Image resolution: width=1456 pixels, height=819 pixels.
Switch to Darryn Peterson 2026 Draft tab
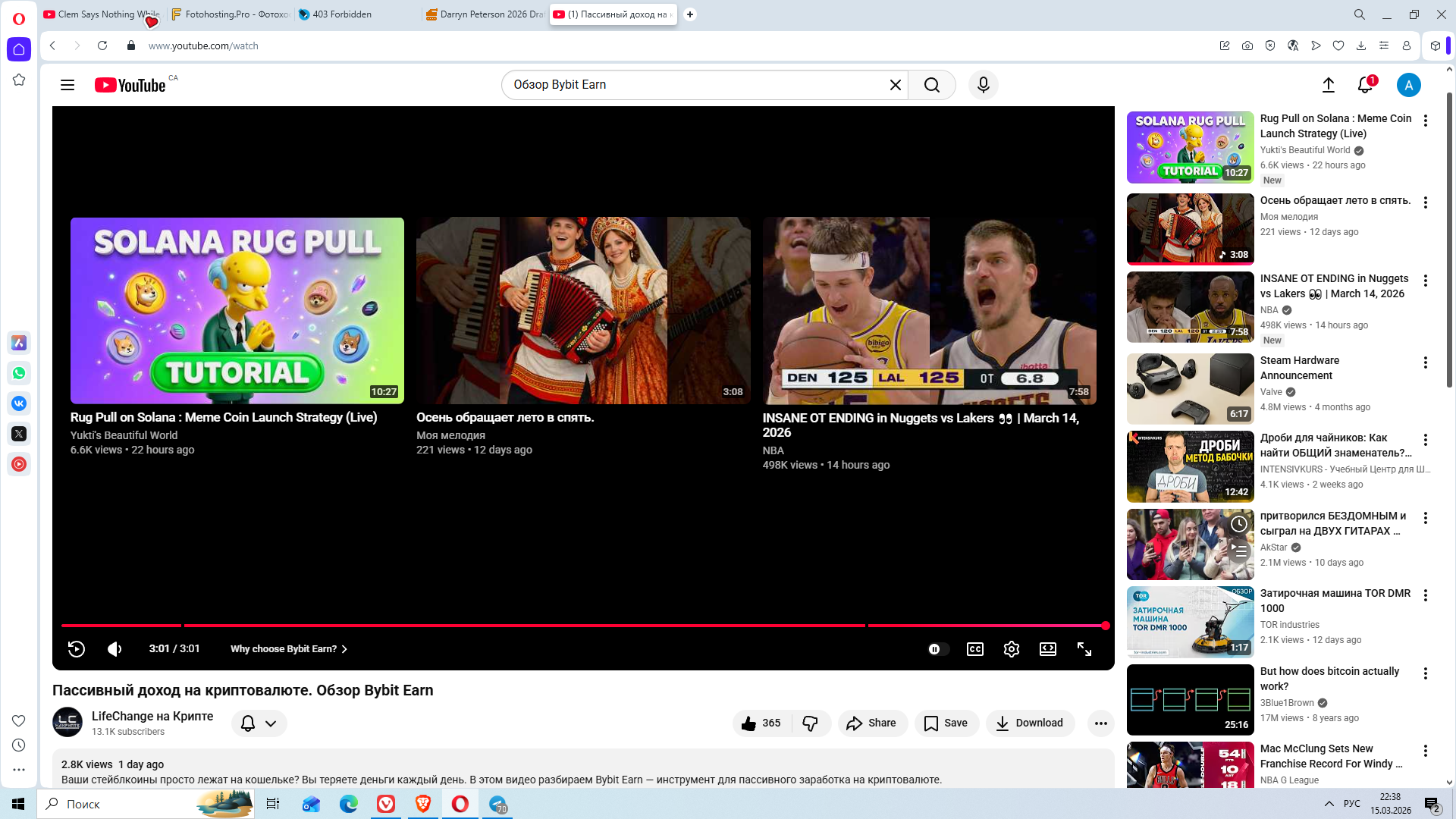pyautogui.click(x=485, y=14)
